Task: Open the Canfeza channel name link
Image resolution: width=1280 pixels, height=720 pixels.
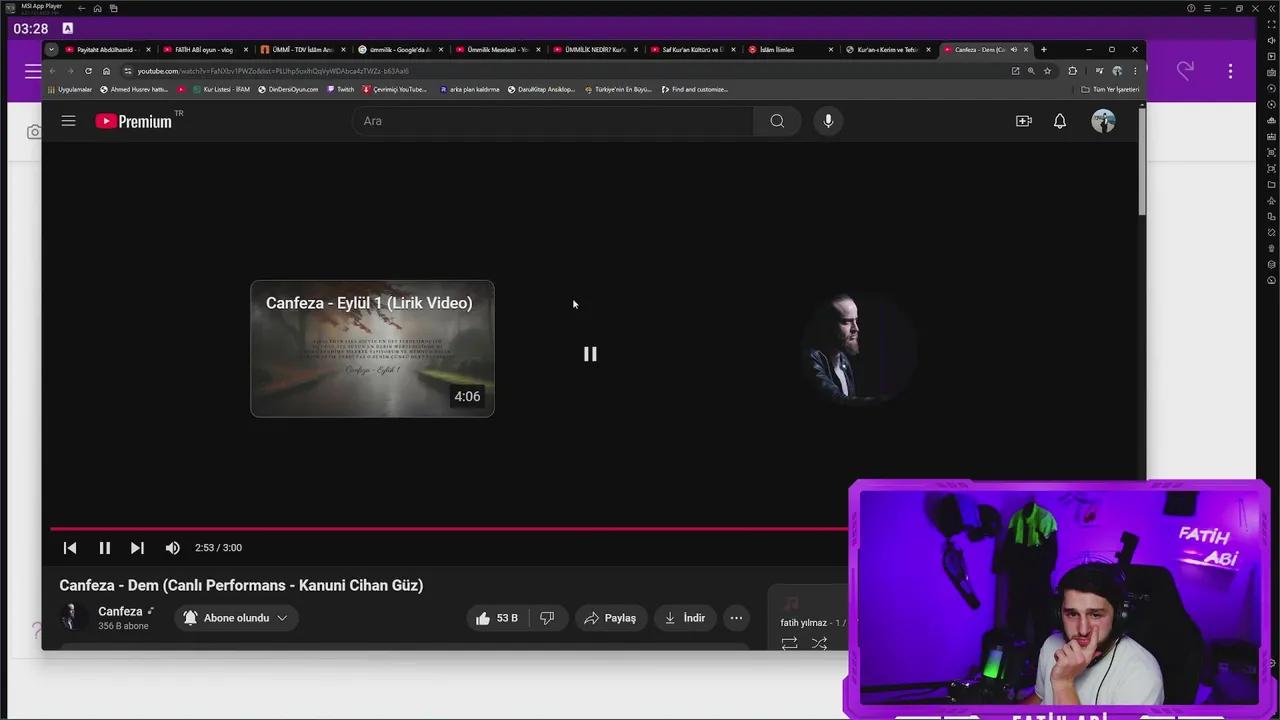Action: (x=120, y=611)
